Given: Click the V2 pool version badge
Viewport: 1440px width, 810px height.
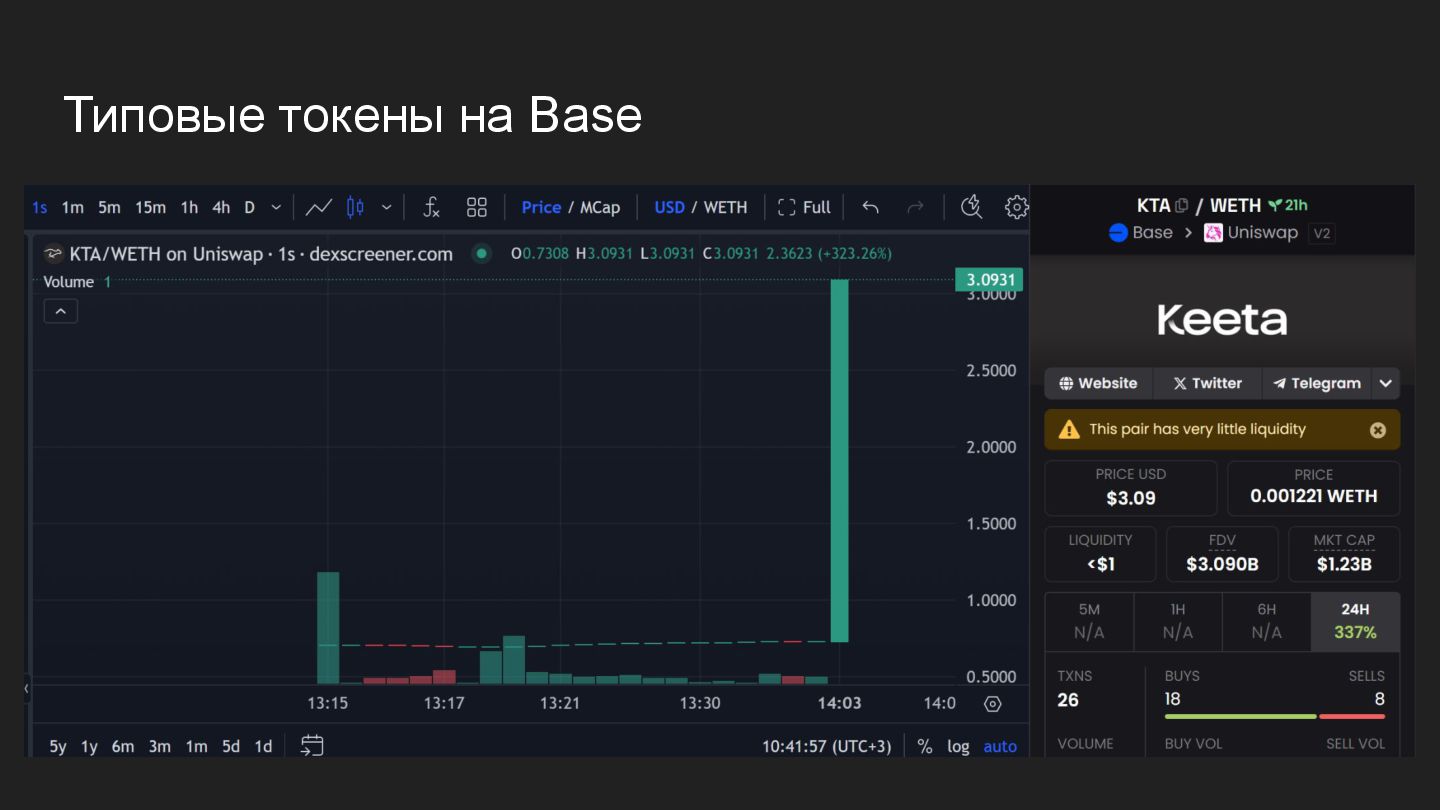Looking at the screenshot, I should click(1322, 233).
